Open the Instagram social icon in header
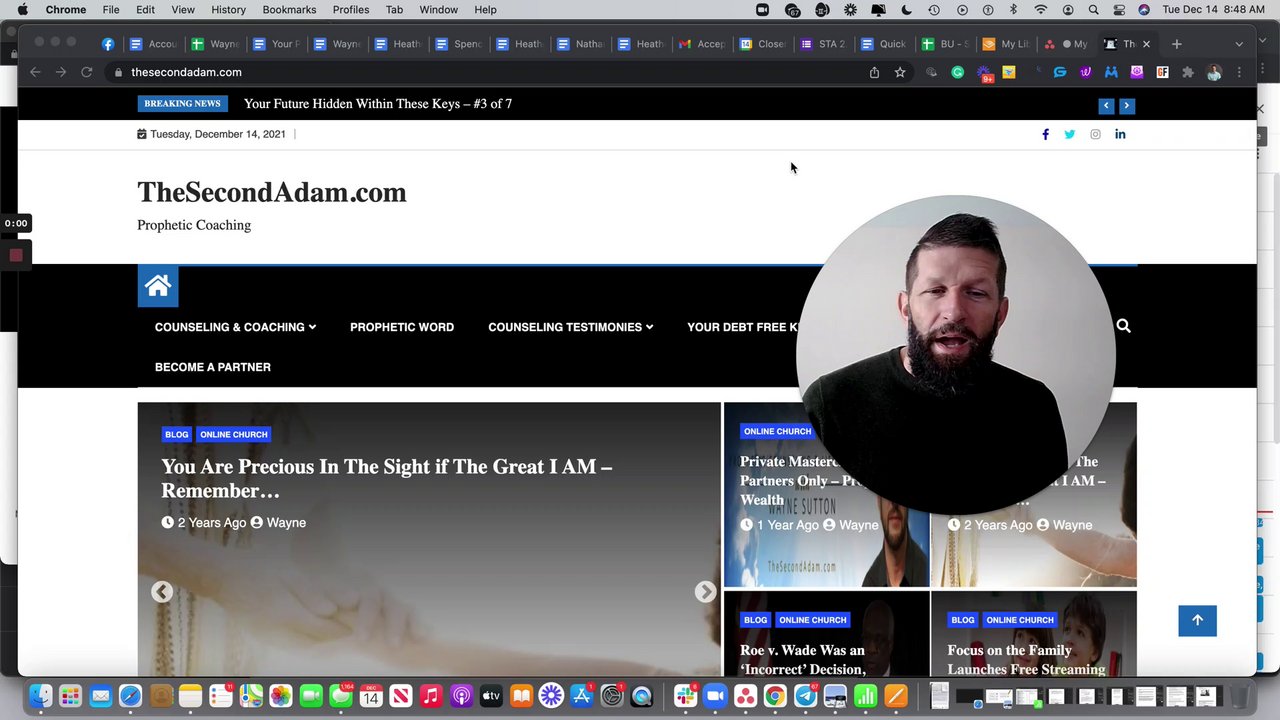This screenshot has height=720, width=1280. pyautogui.click(x=1095, y=134)
